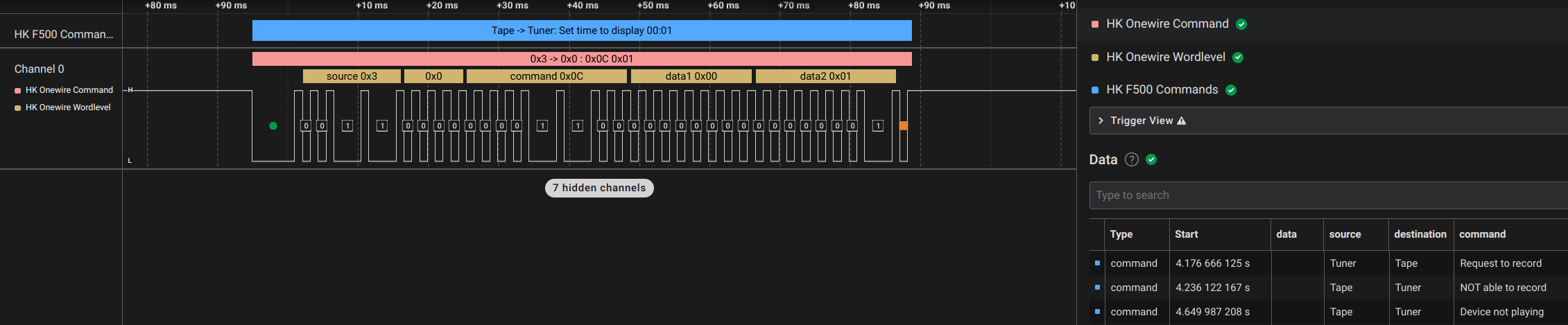Click green check beside HK F500 Commands
The width and height of the screenshot is (1568, 325).
coord(1231,90)
